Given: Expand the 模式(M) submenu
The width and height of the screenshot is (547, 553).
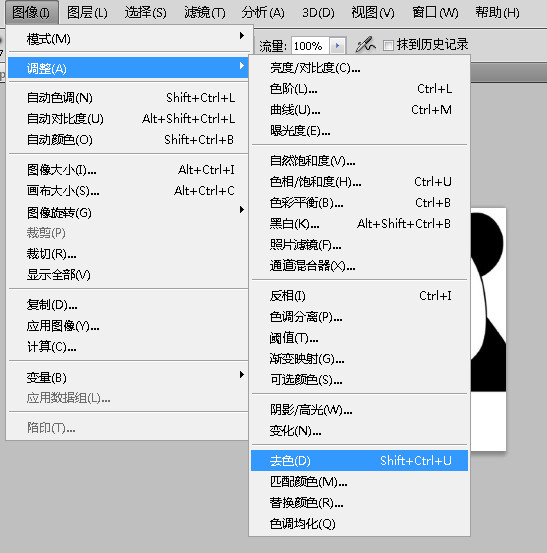Looking at the screenshot, I should pos(128,38).
